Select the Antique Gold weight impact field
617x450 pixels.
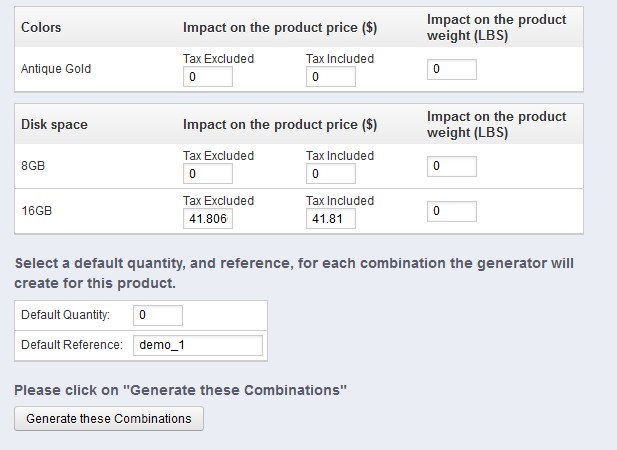tap(451, 70)
